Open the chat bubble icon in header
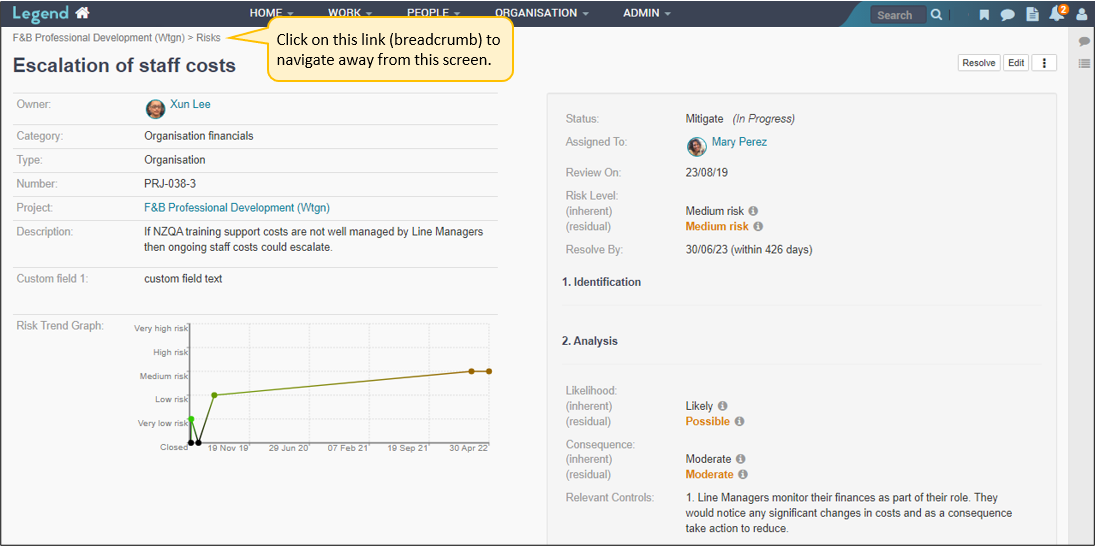The width and height of the screenshot is (1095, 546). [x=1007, y=15]
